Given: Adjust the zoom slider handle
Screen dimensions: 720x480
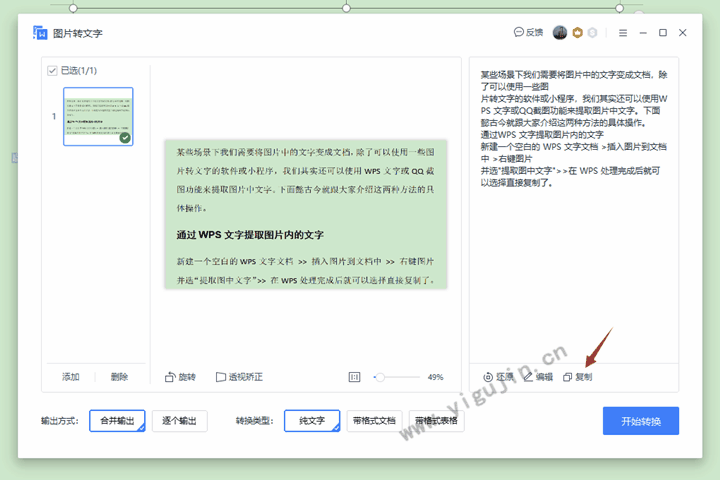Looking at the screenshot, I should 380,377.
